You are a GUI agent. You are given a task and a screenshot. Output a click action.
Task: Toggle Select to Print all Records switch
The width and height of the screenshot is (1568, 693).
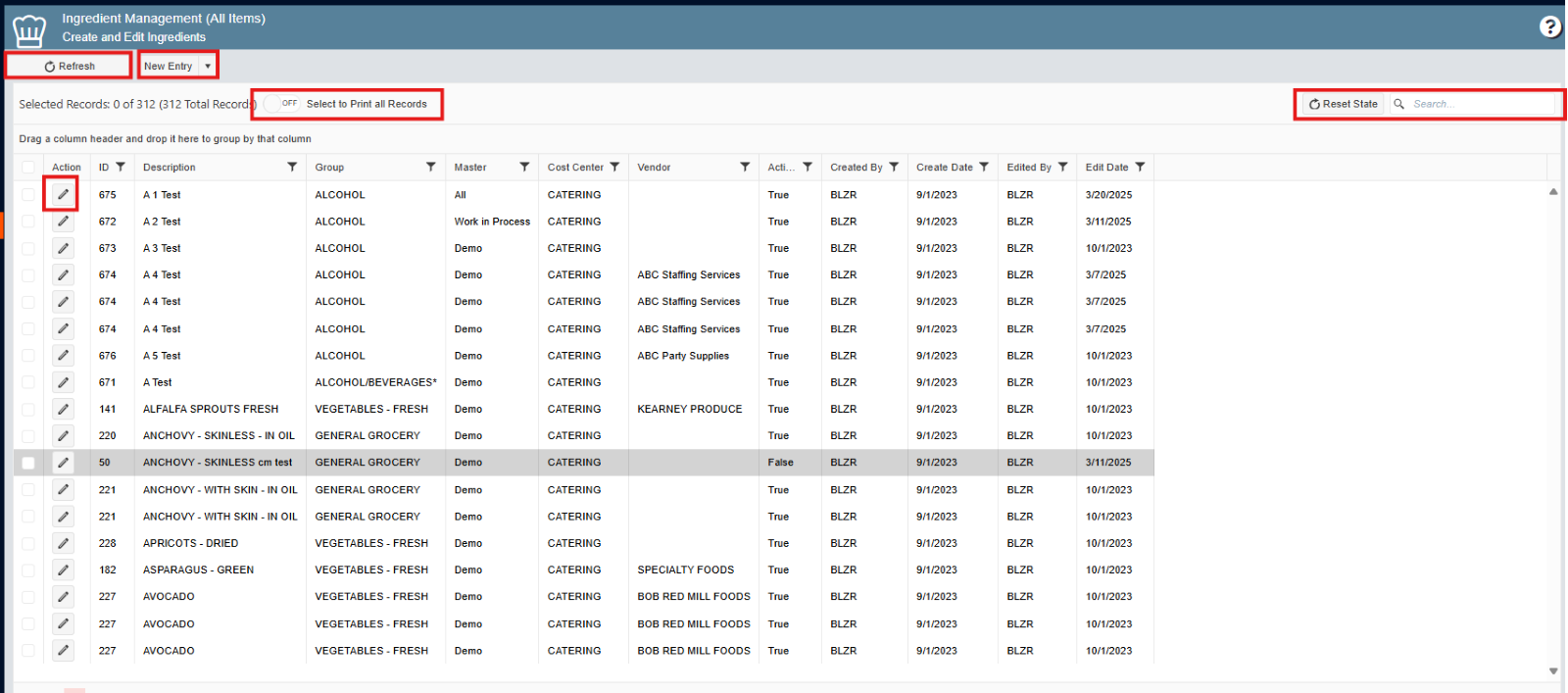point(281,104)
